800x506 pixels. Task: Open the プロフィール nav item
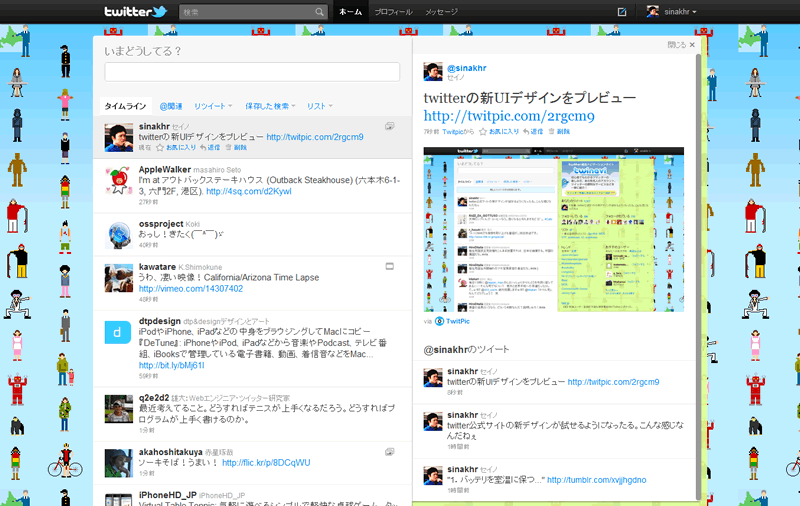(x=393, y=12)
